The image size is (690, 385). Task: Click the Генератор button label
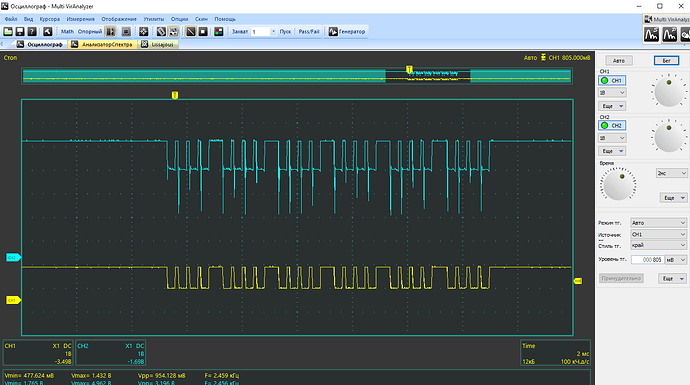click(352, 32)
